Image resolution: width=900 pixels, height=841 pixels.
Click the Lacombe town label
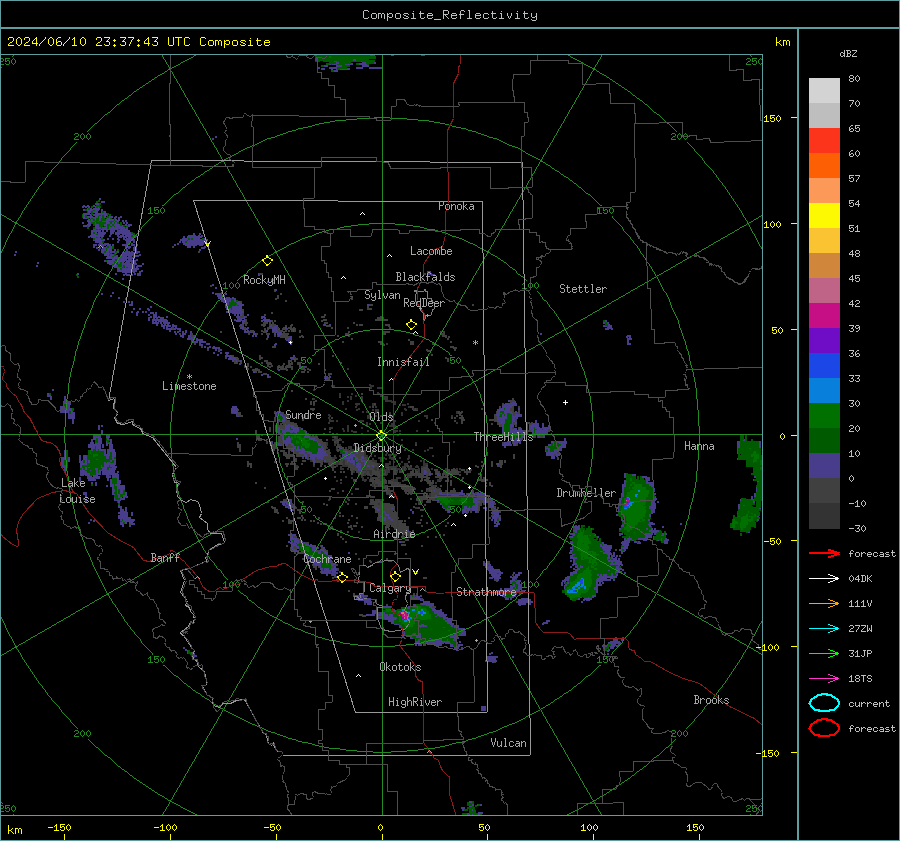click(x=431, y=251)
